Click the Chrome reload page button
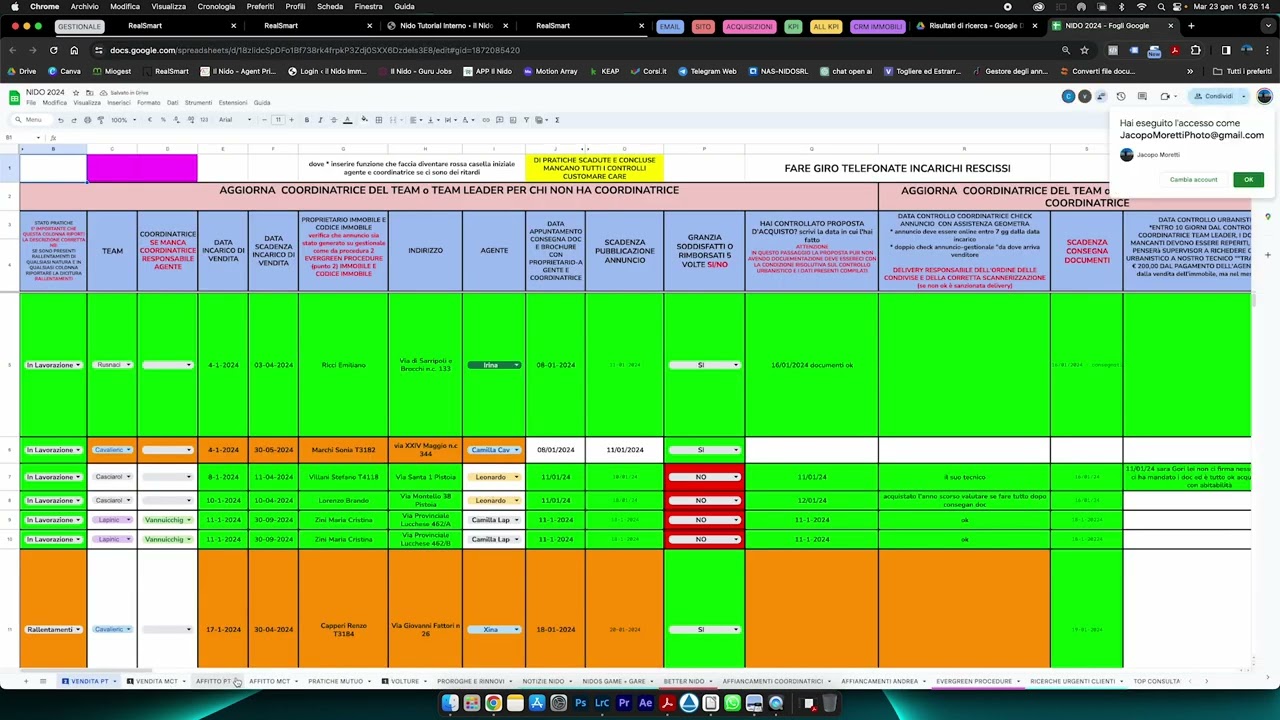Image resolution: width=1280 pixels, height=720 pixels. coord(53,50)
